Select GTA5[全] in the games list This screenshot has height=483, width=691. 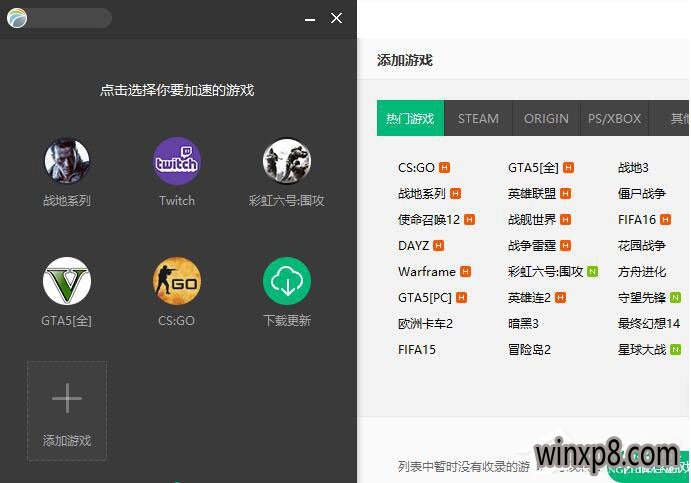pyautogui.click(x=533, y=167)
